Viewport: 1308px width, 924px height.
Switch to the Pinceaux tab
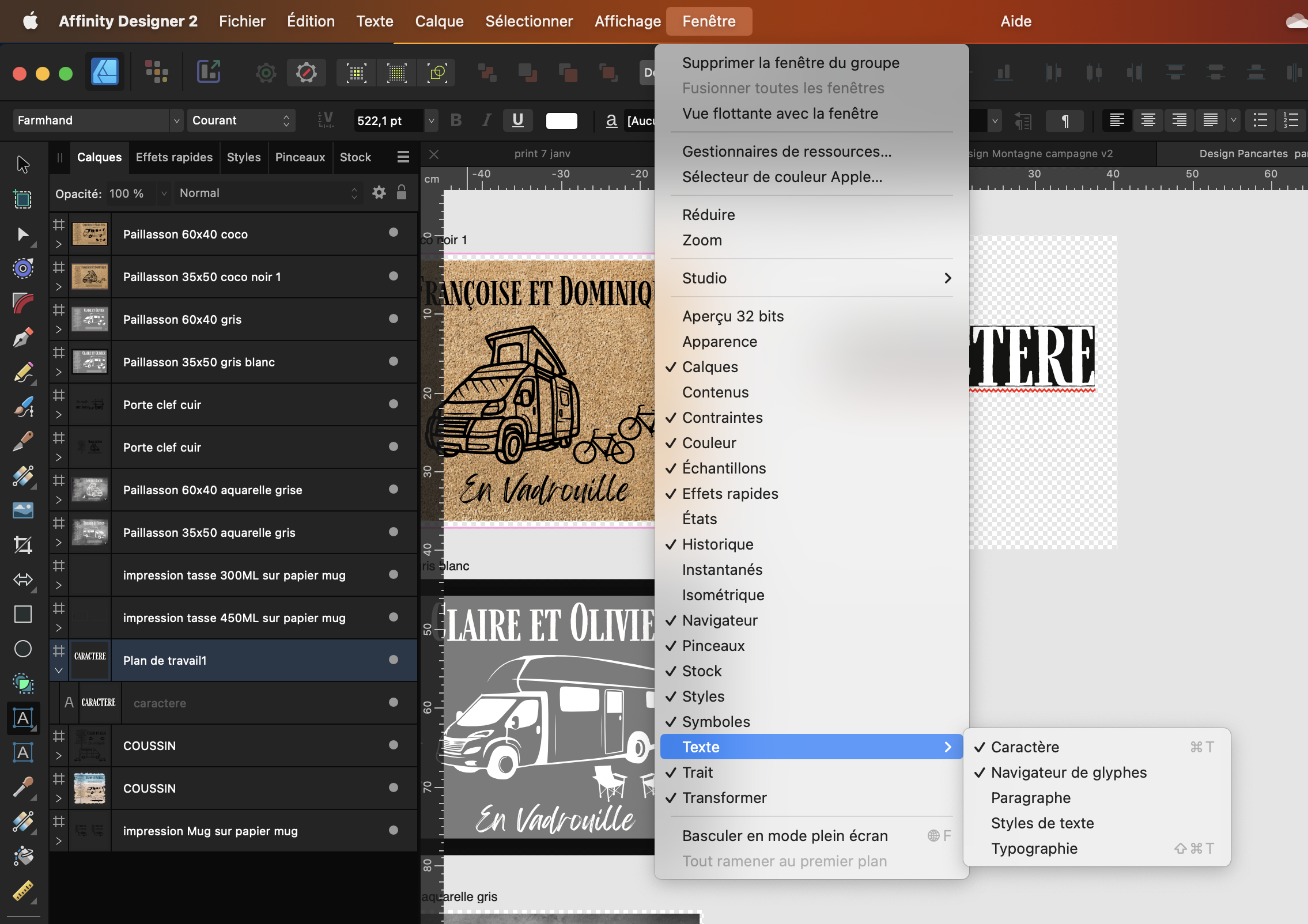click(300, 157)
